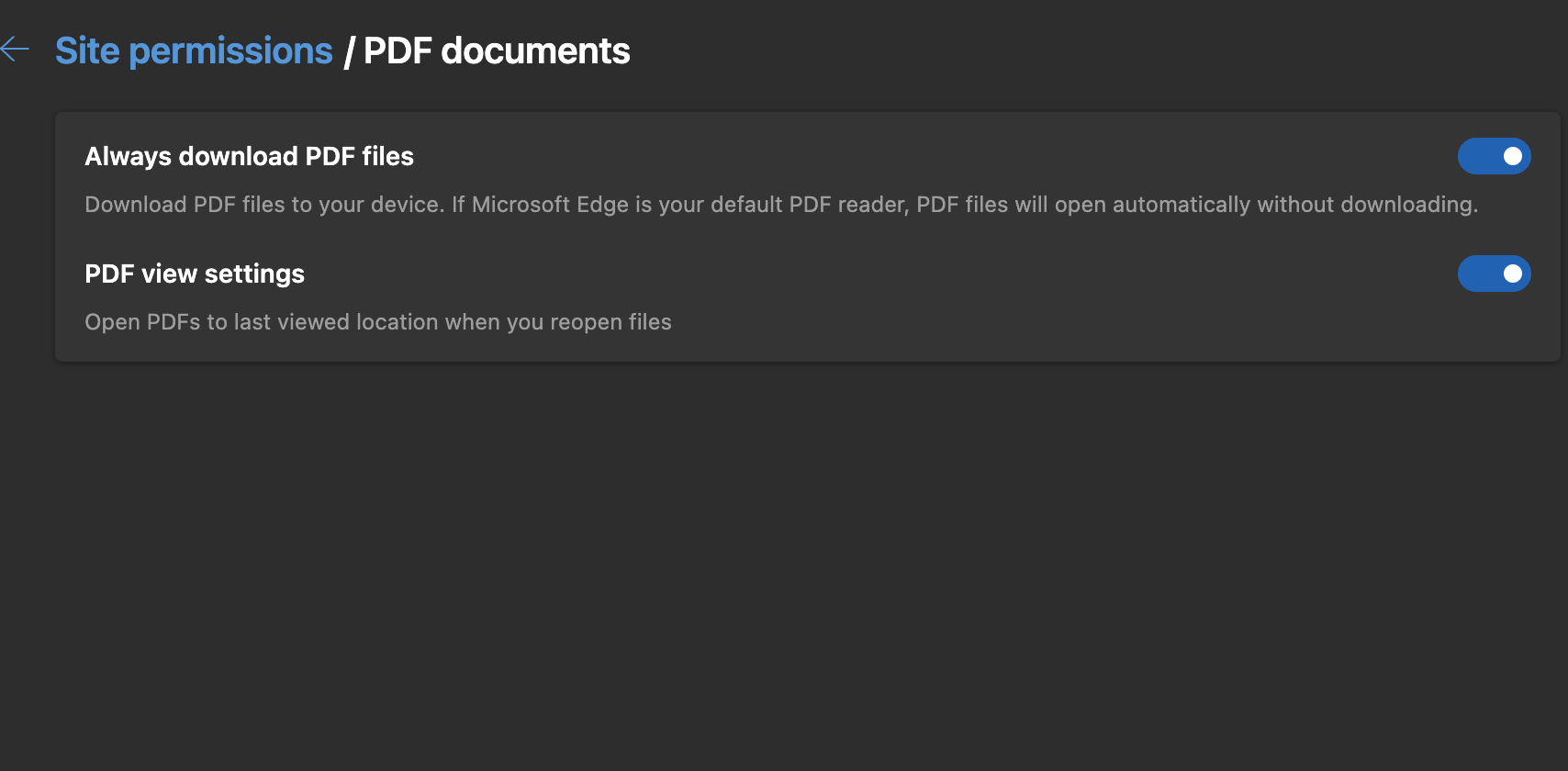This screenshot has height=771, width=1568.
Task: Click the word Site in the breadcrumb
Action: pyautogui.click(x=87, y=51)
